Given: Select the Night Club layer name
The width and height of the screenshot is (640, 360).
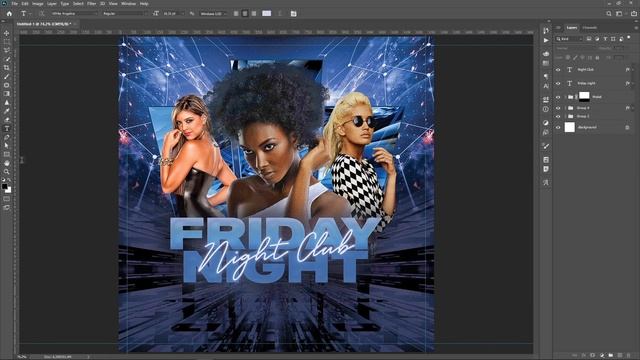Looking at the screenshot, I should [586, 70].
